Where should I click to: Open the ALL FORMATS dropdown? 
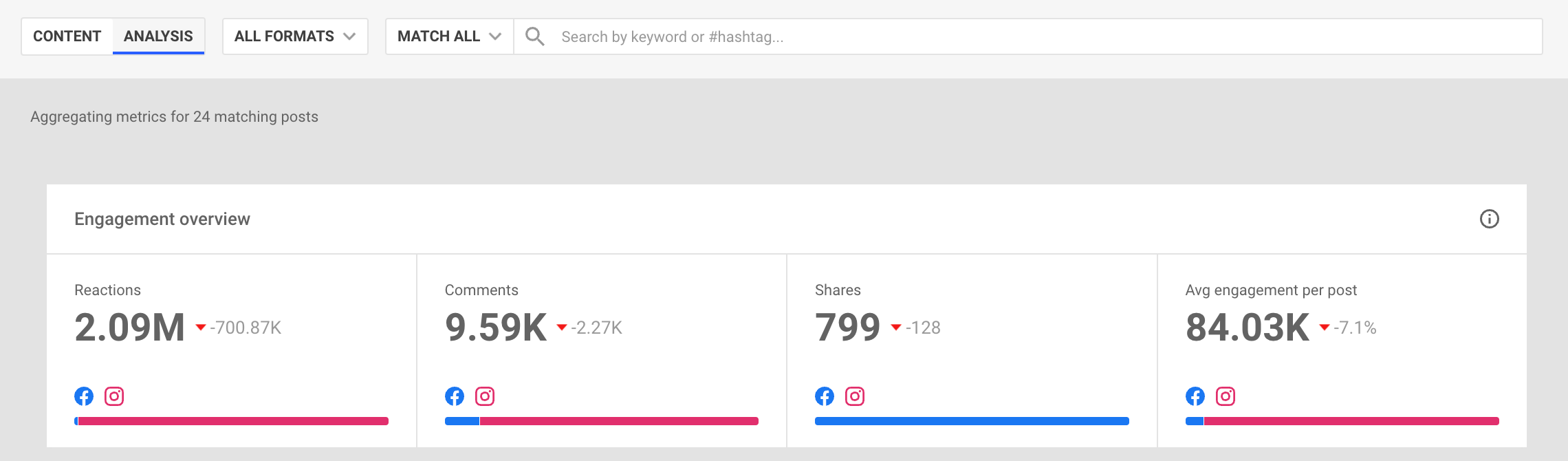(x=295, y=36)
